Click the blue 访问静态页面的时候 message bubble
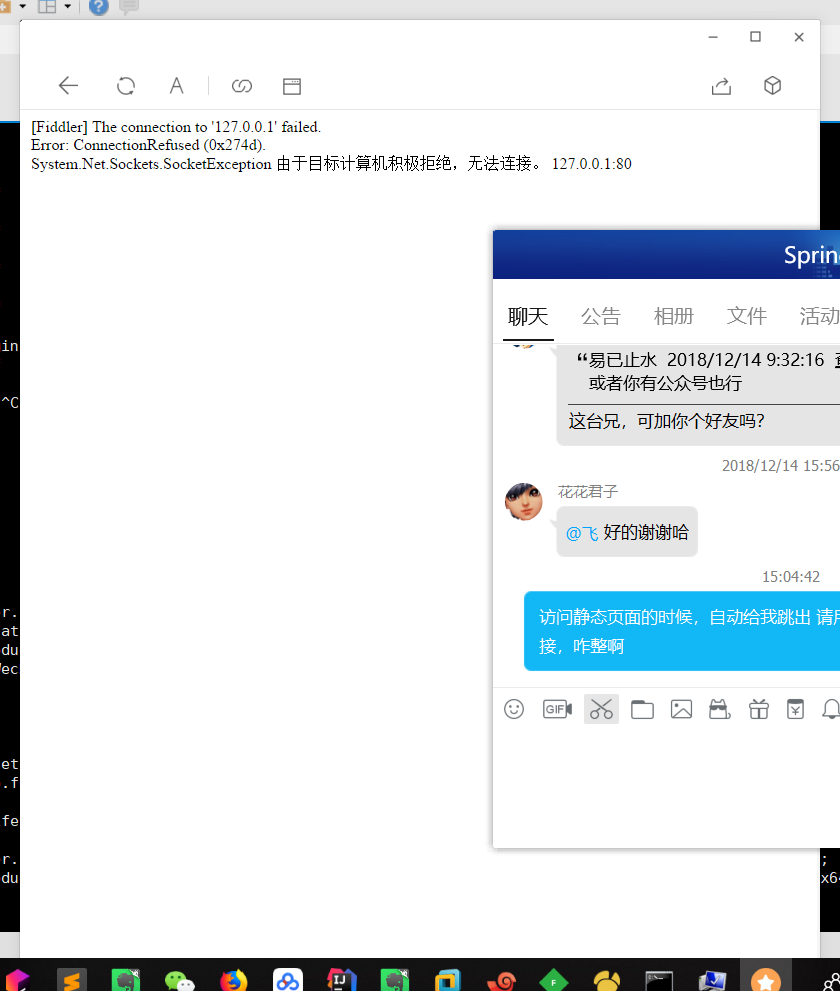The image size is (840, 991). coord(682,631)
